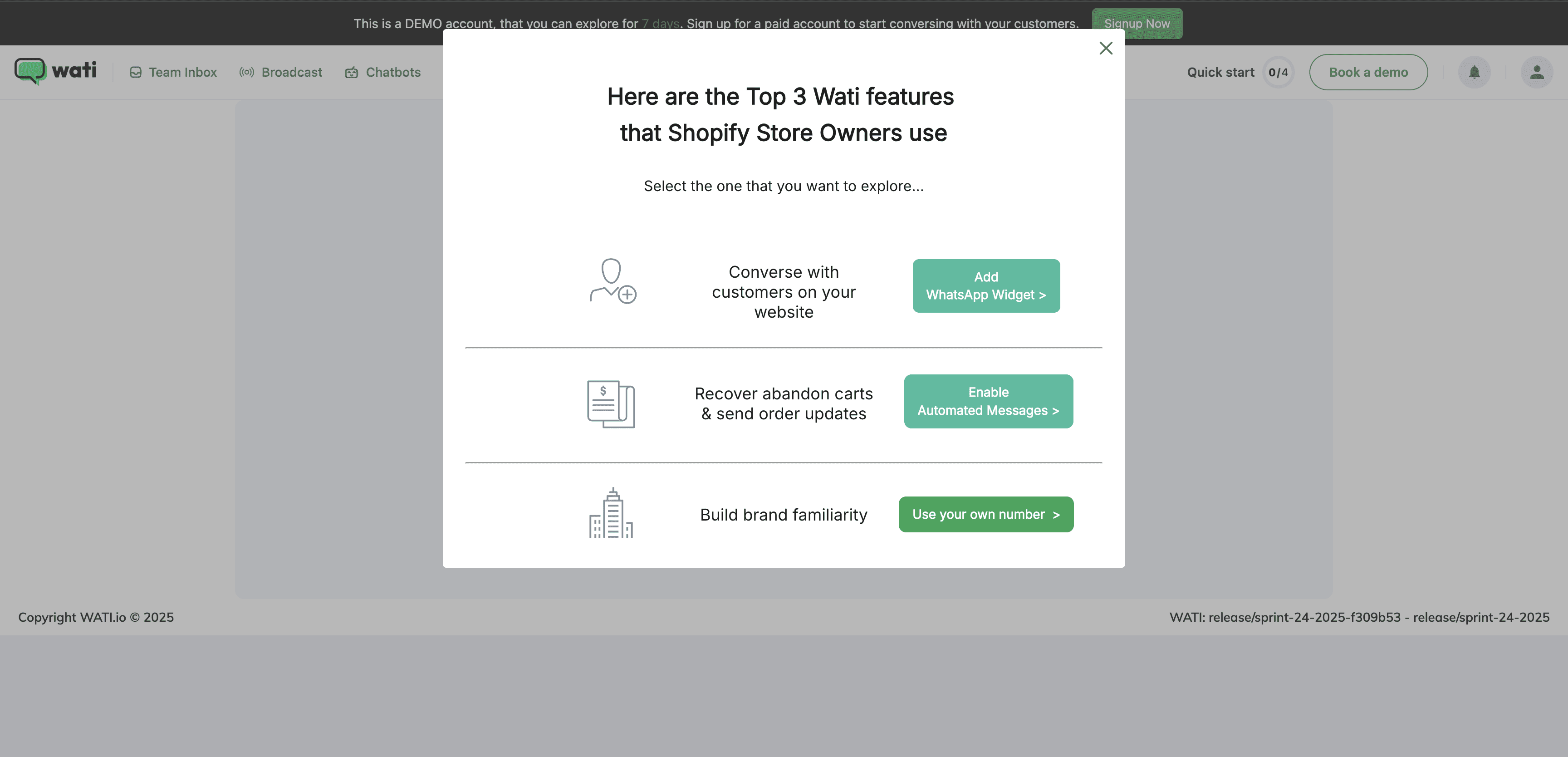
Task: Click the Wati logo icon
Action: pos(30,71)
